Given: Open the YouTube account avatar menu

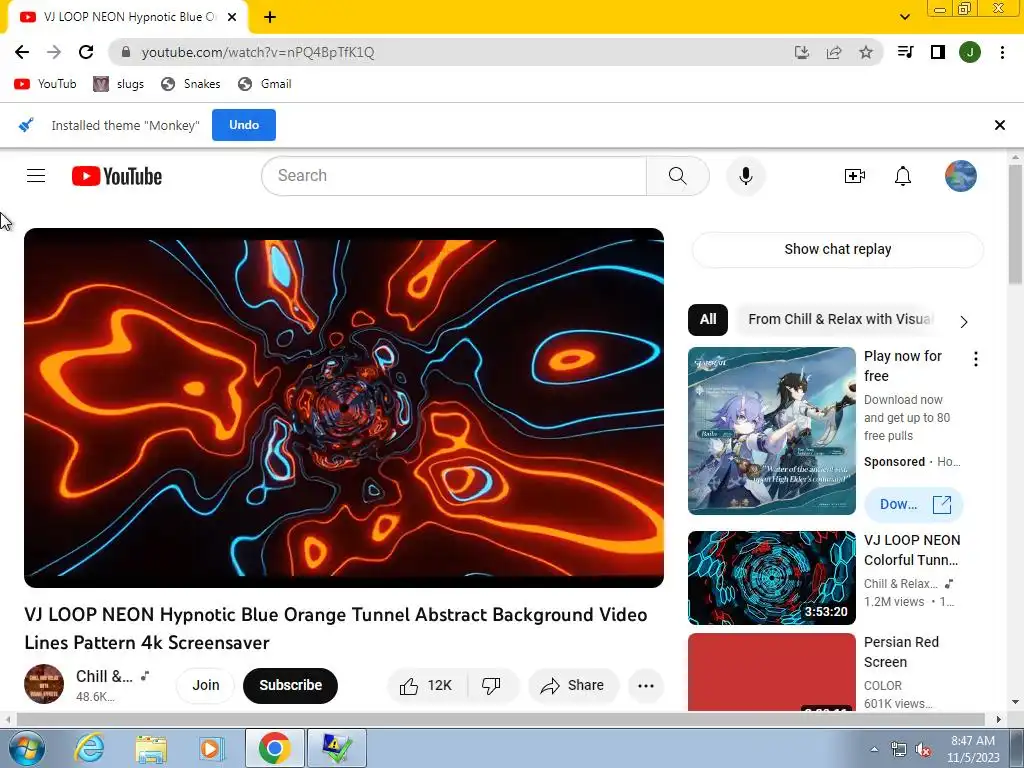Looking at the screenshot, I should (961, 176).
